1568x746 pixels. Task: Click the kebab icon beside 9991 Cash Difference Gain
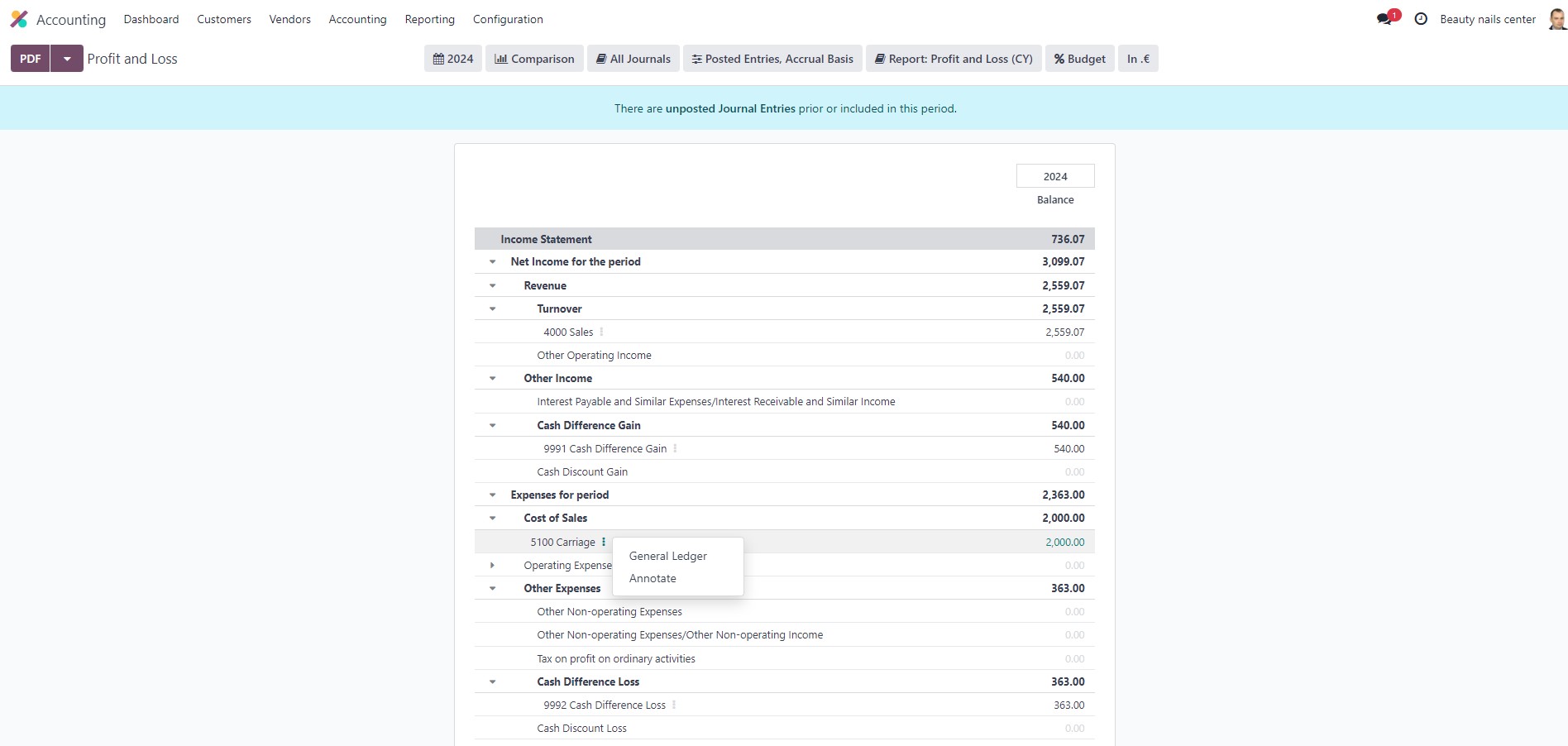coord(675,448)
